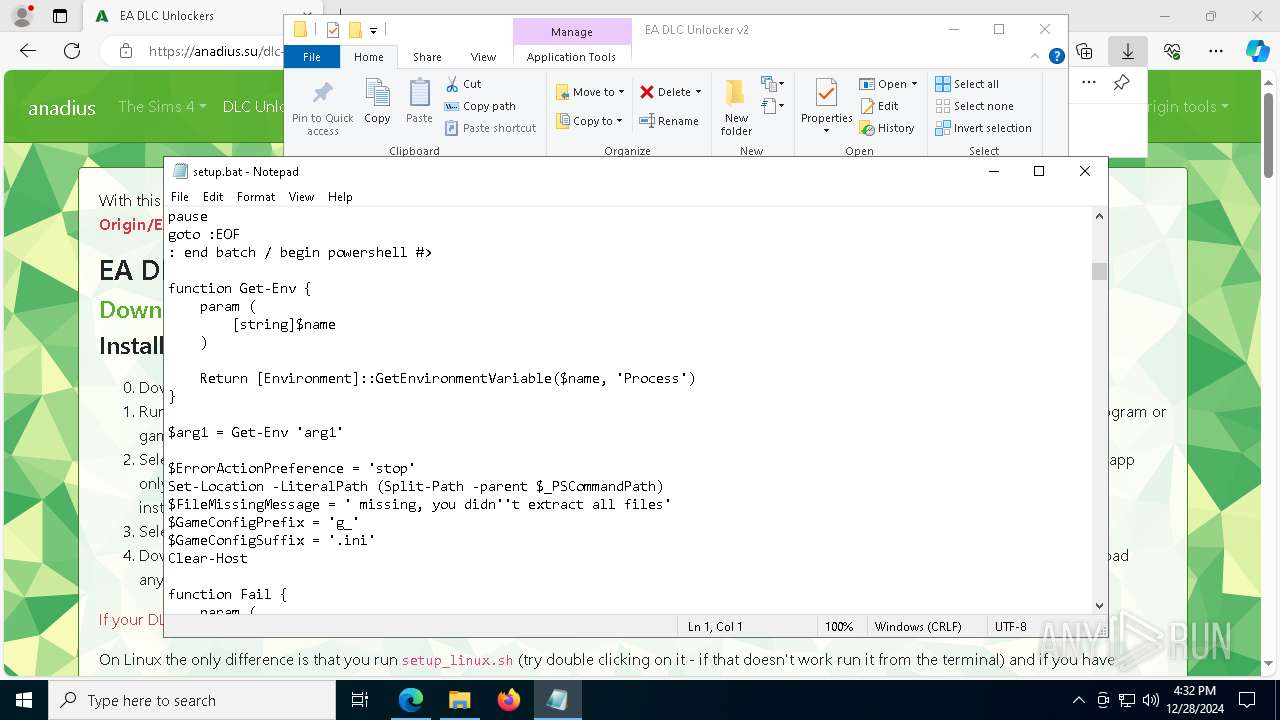Open Notepad taskbar icon
The width and height of the screenshot is (1280, 720).
[x=557, y=700]
